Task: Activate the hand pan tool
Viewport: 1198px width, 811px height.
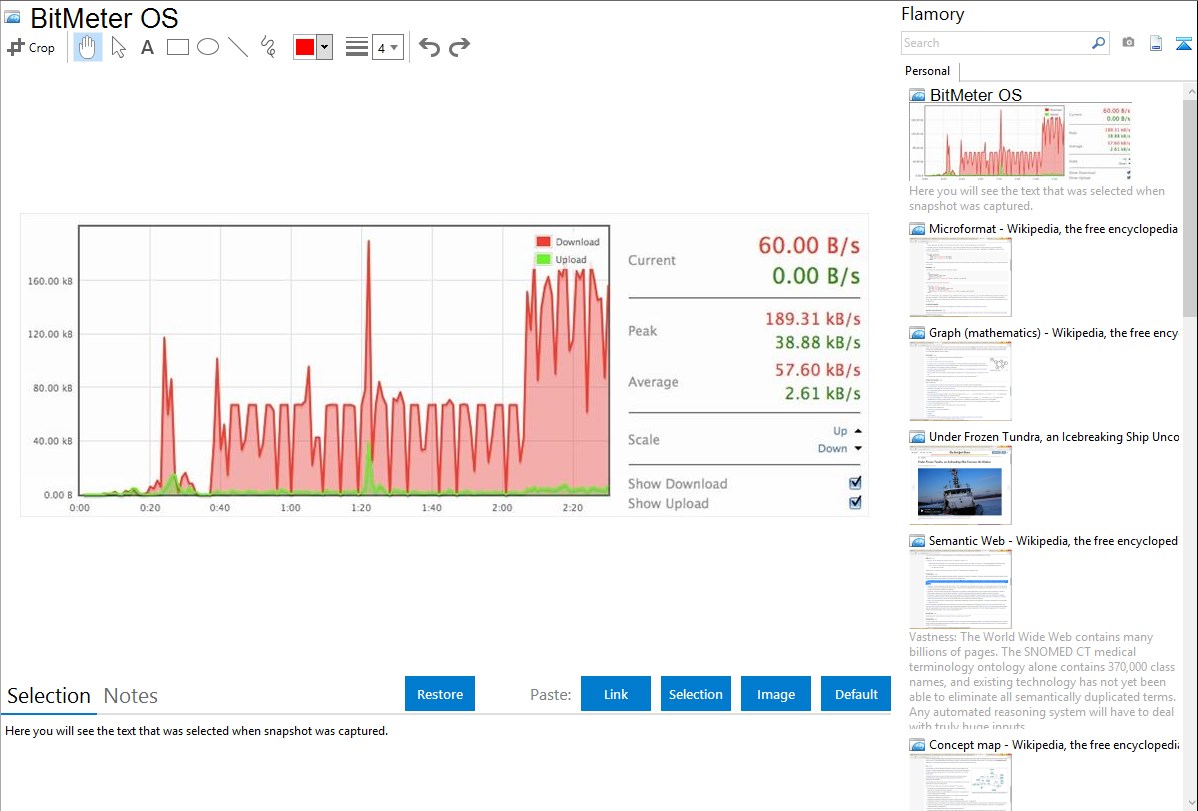Action: pyautogui.click(x=88, y=47)
